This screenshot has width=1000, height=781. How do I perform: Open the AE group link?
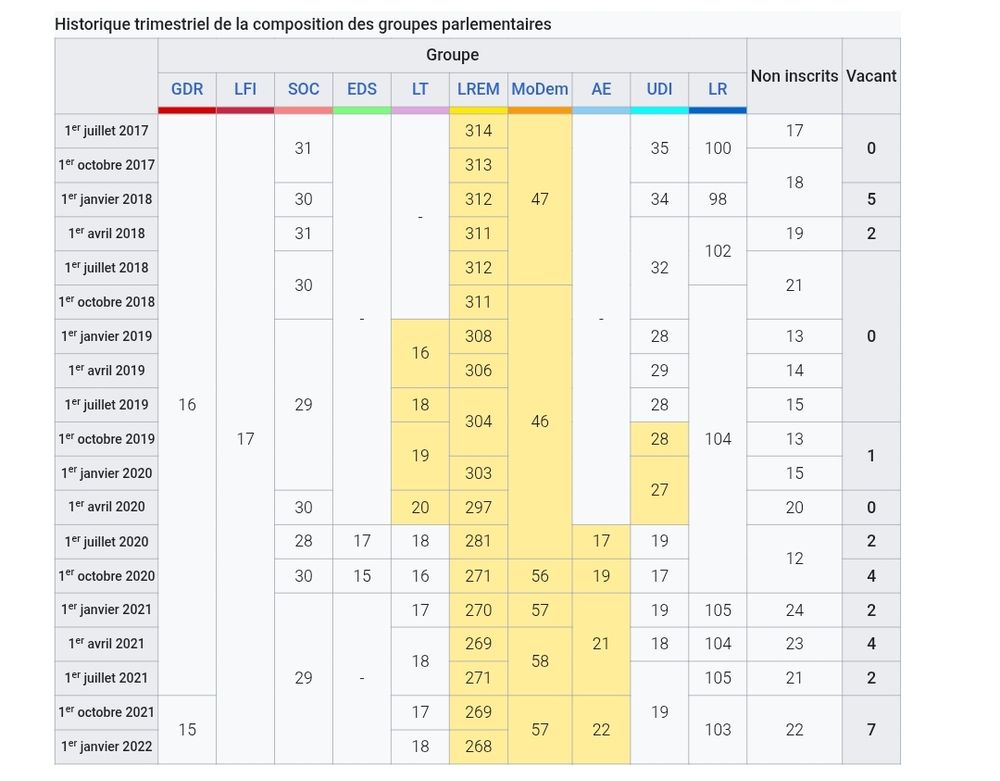(601, 89)
